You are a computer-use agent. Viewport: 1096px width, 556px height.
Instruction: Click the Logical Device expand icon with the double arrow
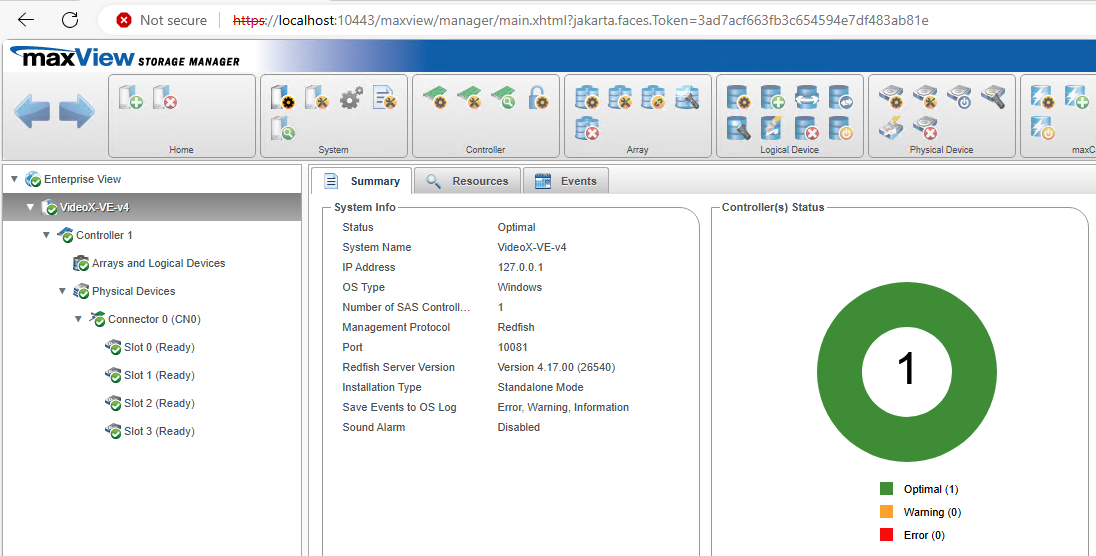click(807, 97)
